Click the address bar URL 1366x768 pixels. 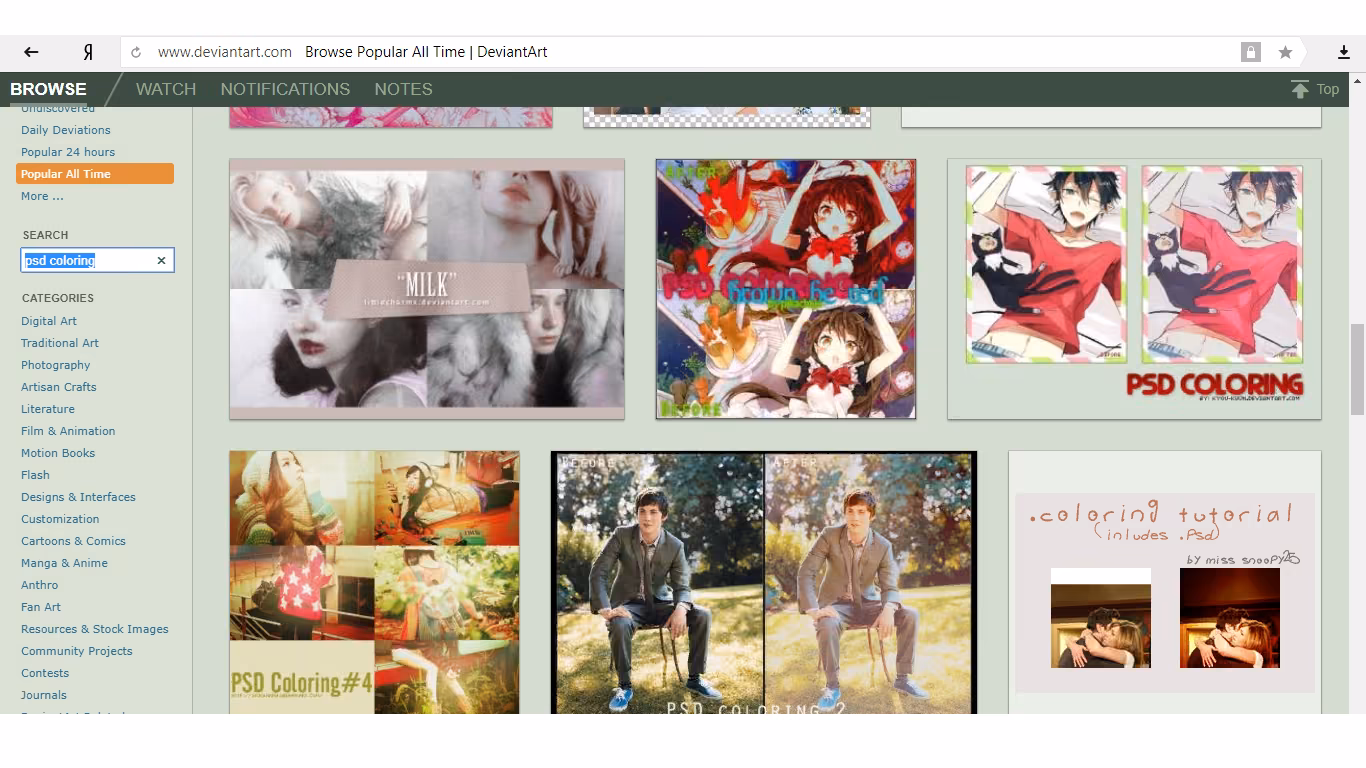[x=225, y=52]
